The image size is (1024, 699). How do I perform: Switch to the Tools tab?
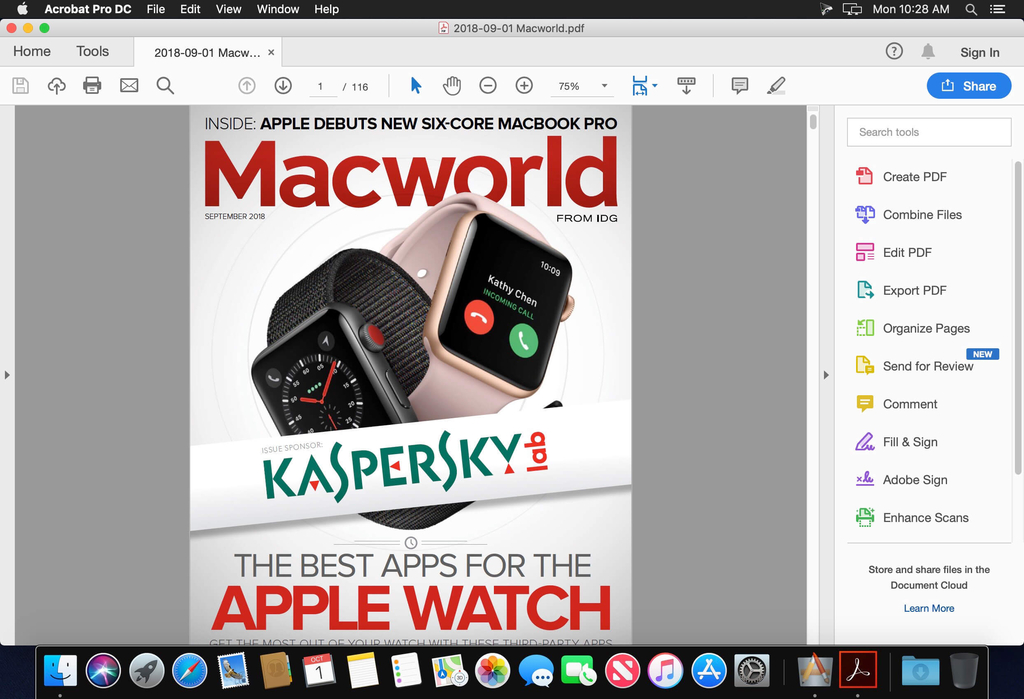point(92,51)
